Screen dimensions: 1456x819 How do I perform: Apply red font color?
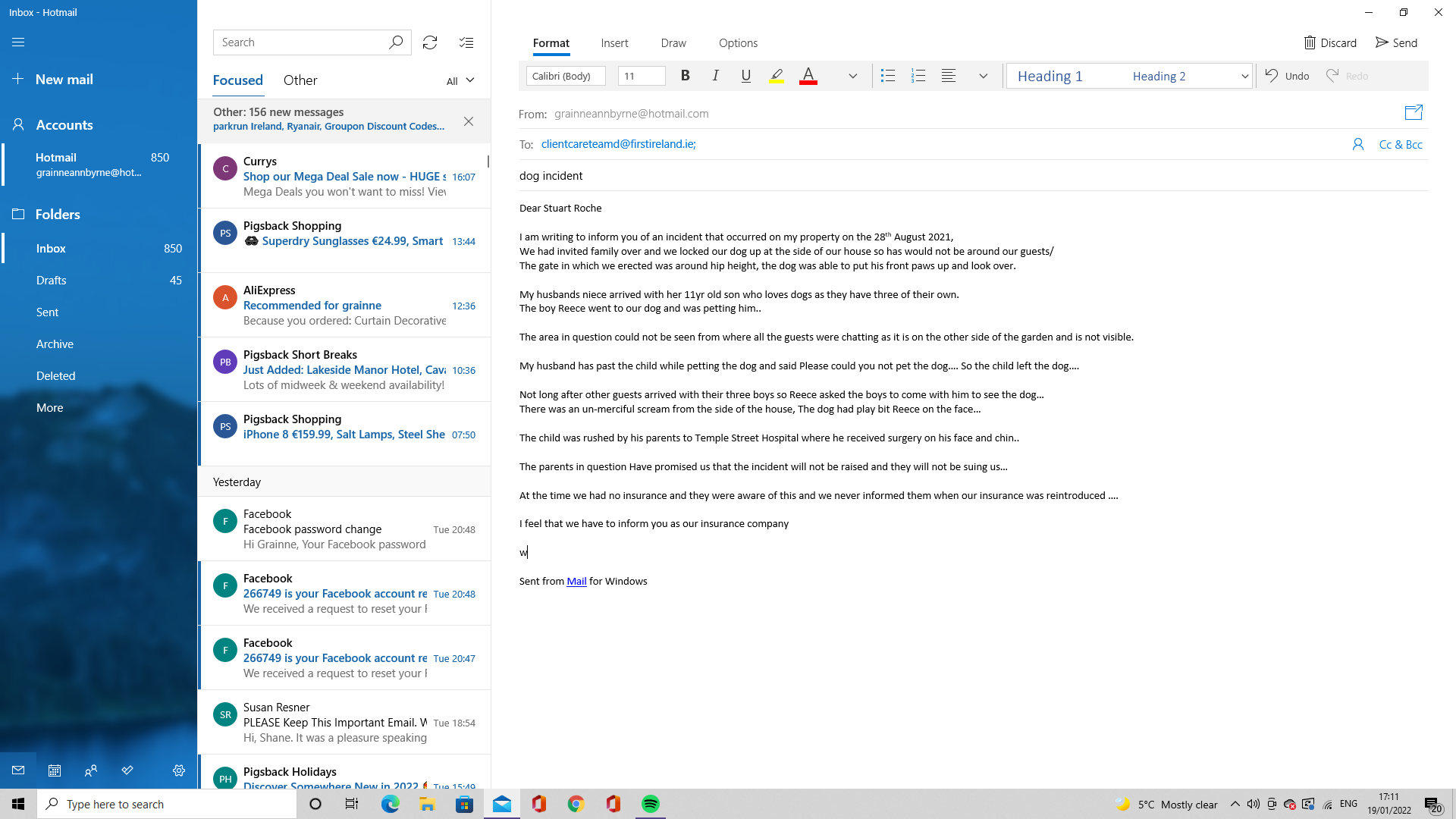click(808, 76)
